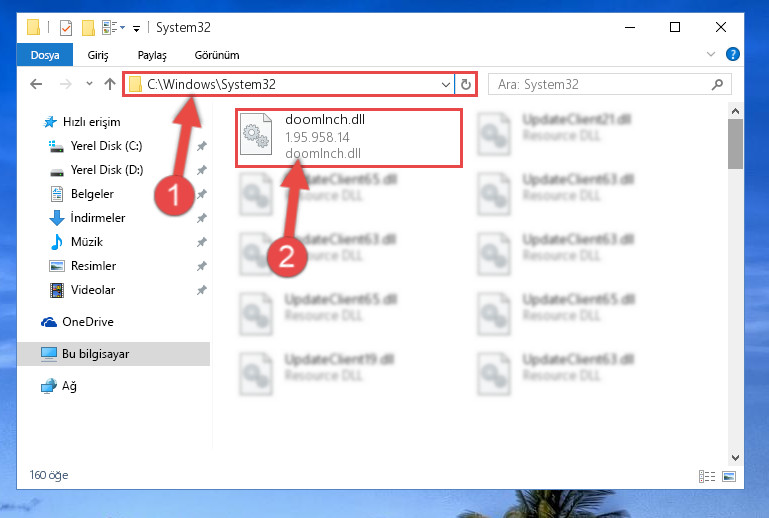This screenshot has width=769, height=518.
Task: Expand the ribbon with the chevron
Action: click(x=711, y=54)
